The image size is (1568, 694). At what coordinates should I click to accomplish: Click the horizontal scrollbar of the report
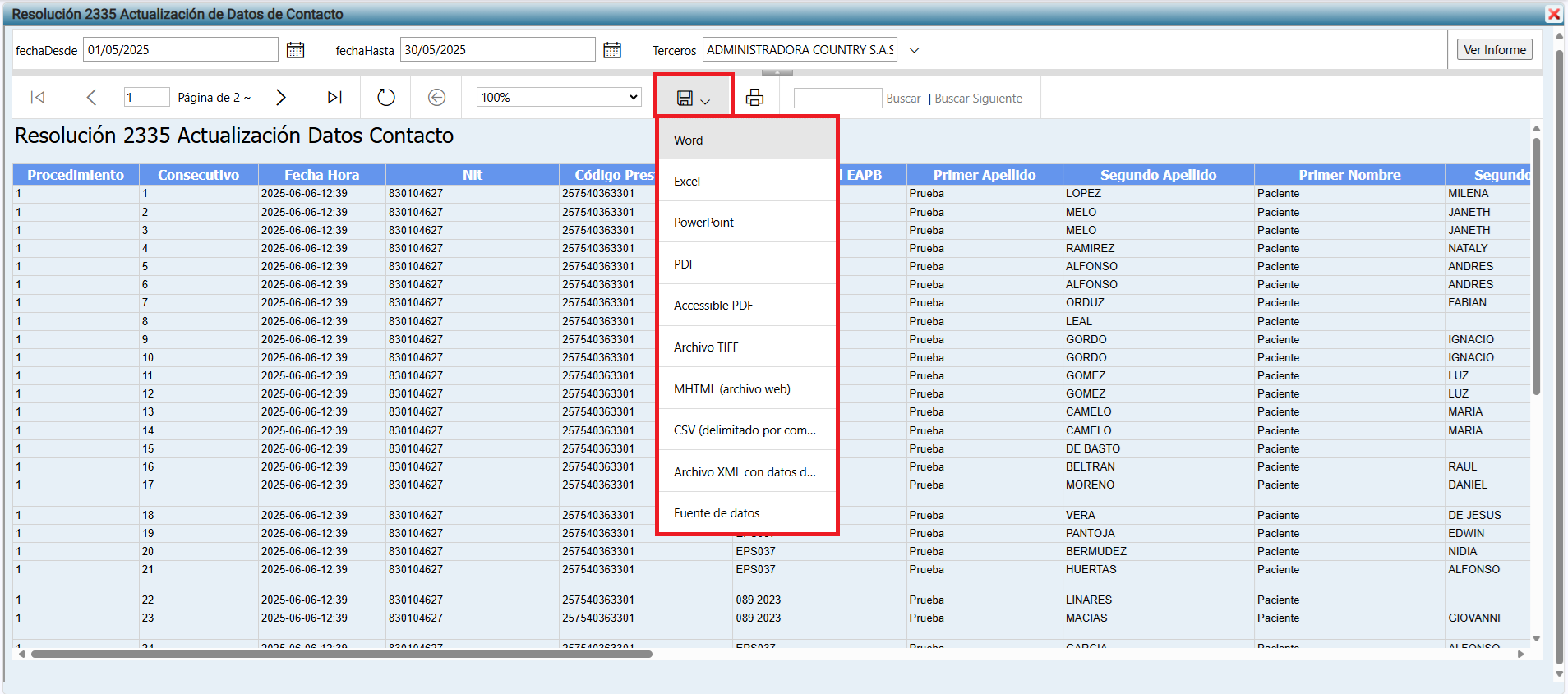click(x=341, y=655)
